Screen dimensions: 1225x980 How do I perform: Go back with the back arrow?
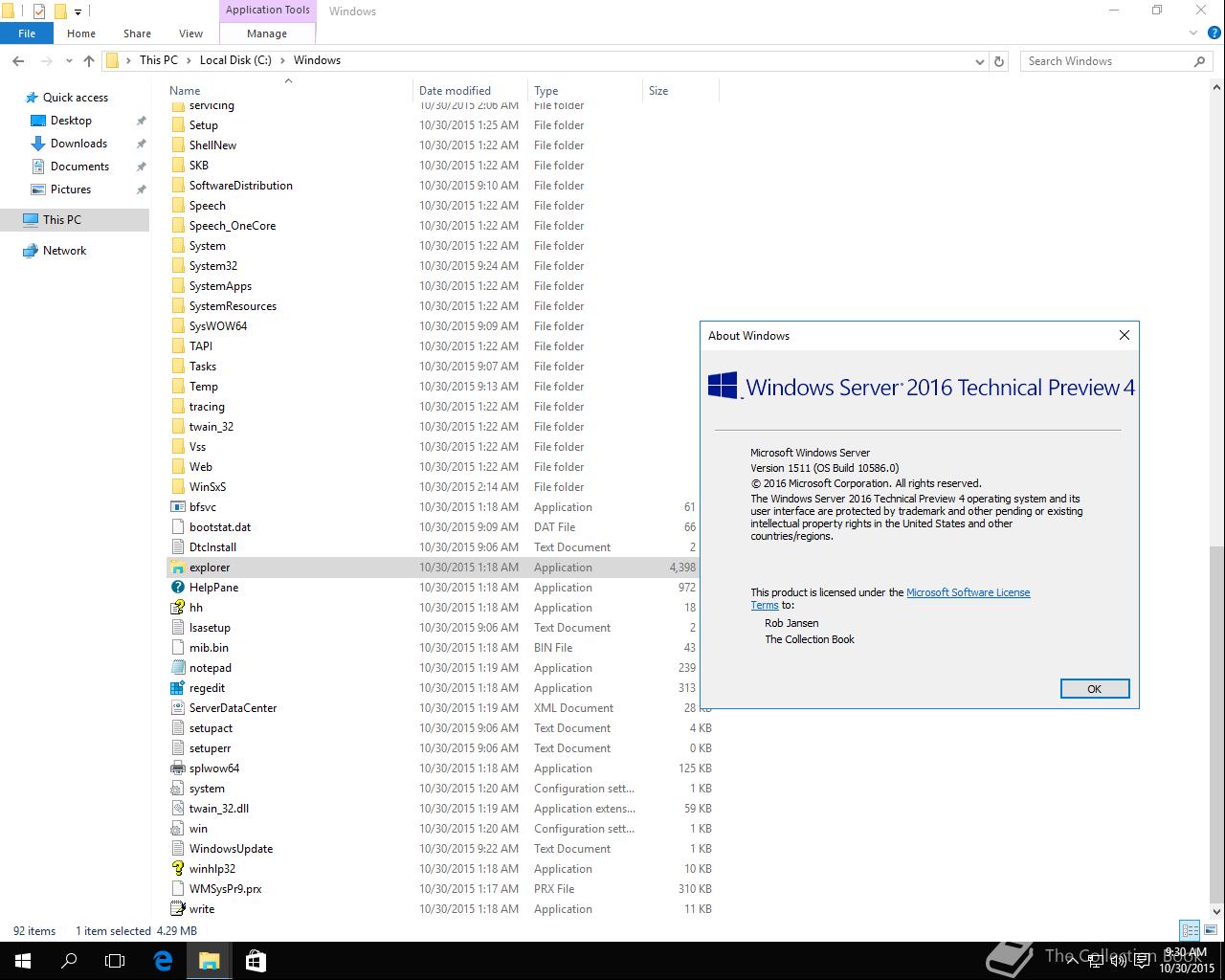point(18,60)
